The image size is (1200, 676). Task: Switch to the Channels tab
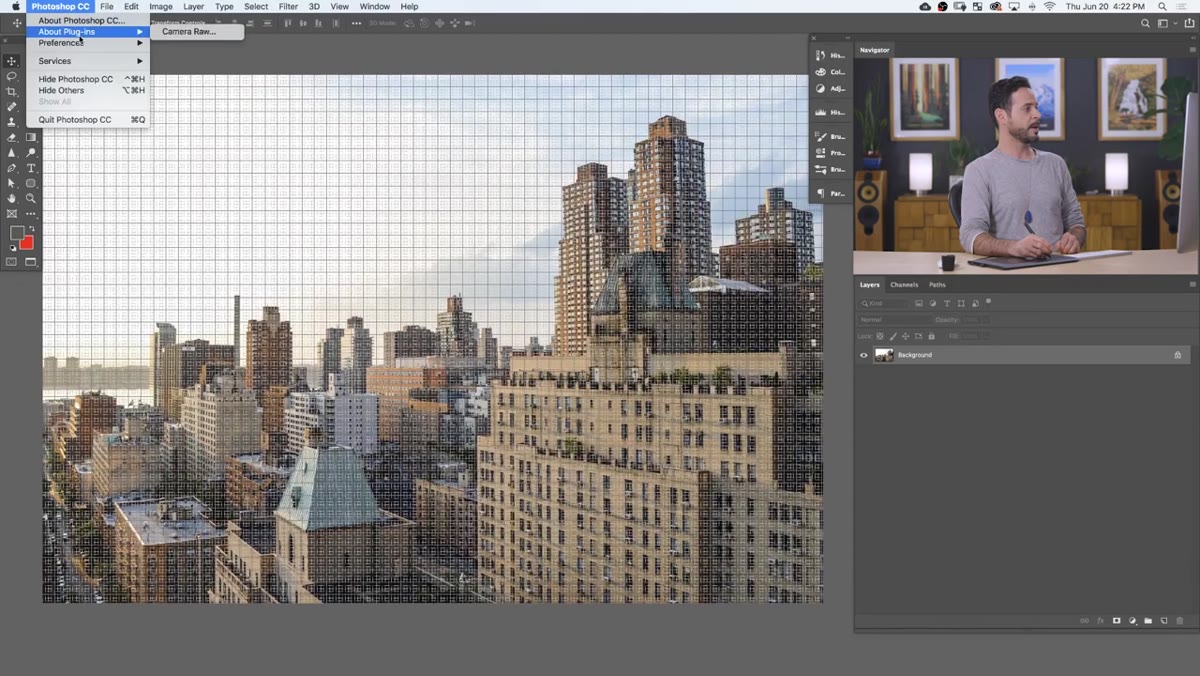(904, 285)
